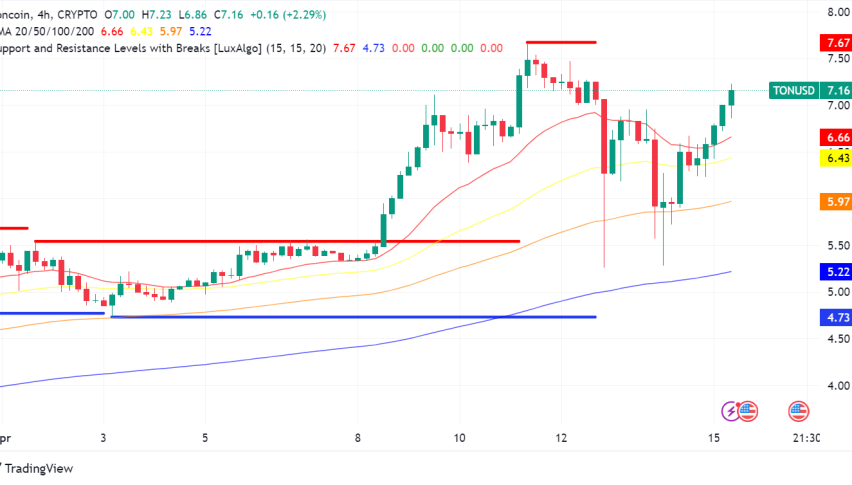852x485 pixels.
Task: Click the red 7.67 value in LuxAlgo legend
Action: click(x=344, y=48)
